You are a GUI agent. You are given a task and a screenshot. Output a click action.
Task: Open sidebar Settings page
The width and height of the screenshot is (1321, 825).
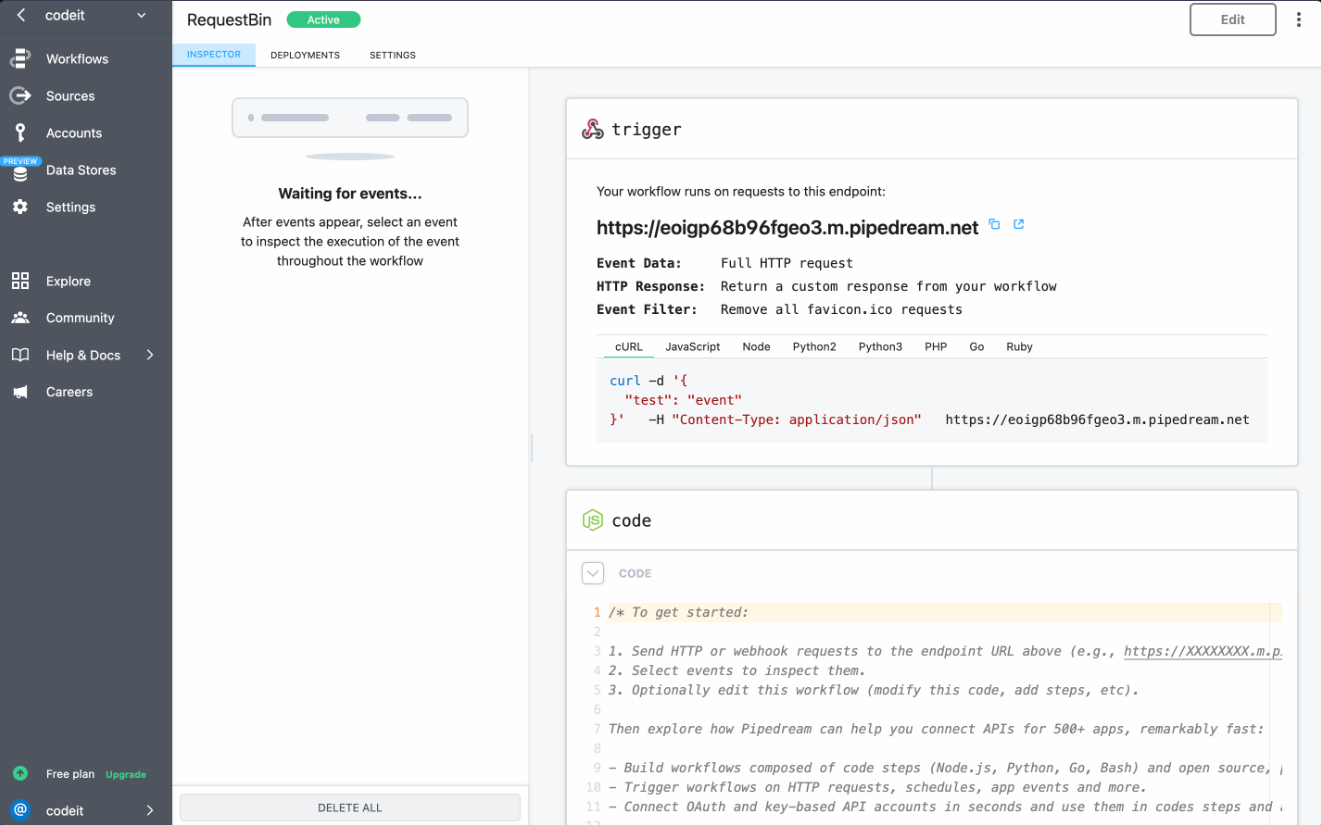71,207
